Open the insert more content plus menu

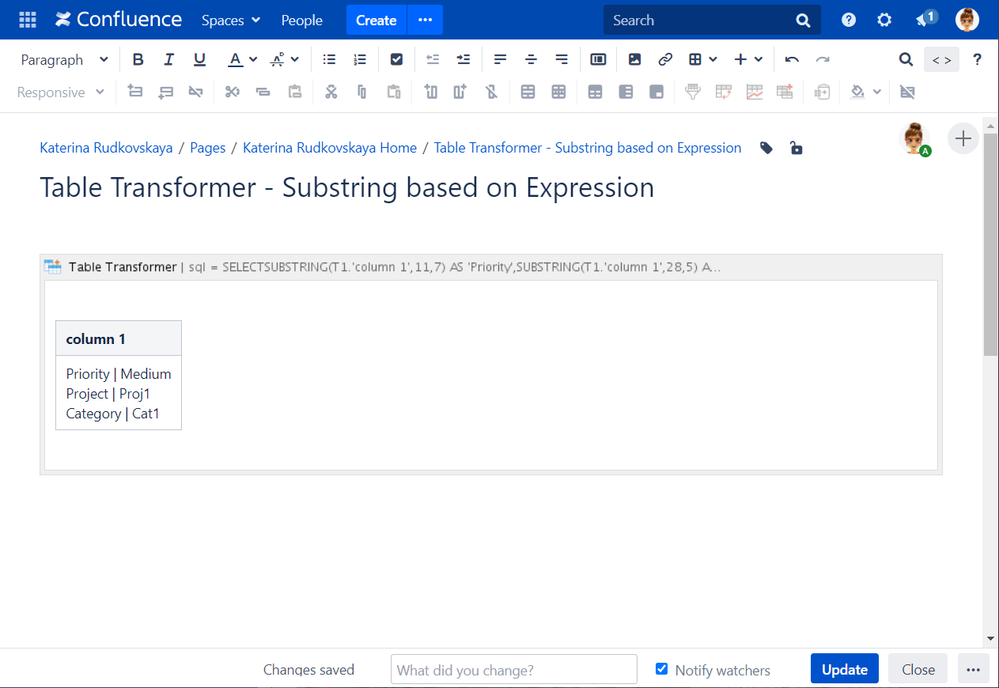[x=748, y=59]
